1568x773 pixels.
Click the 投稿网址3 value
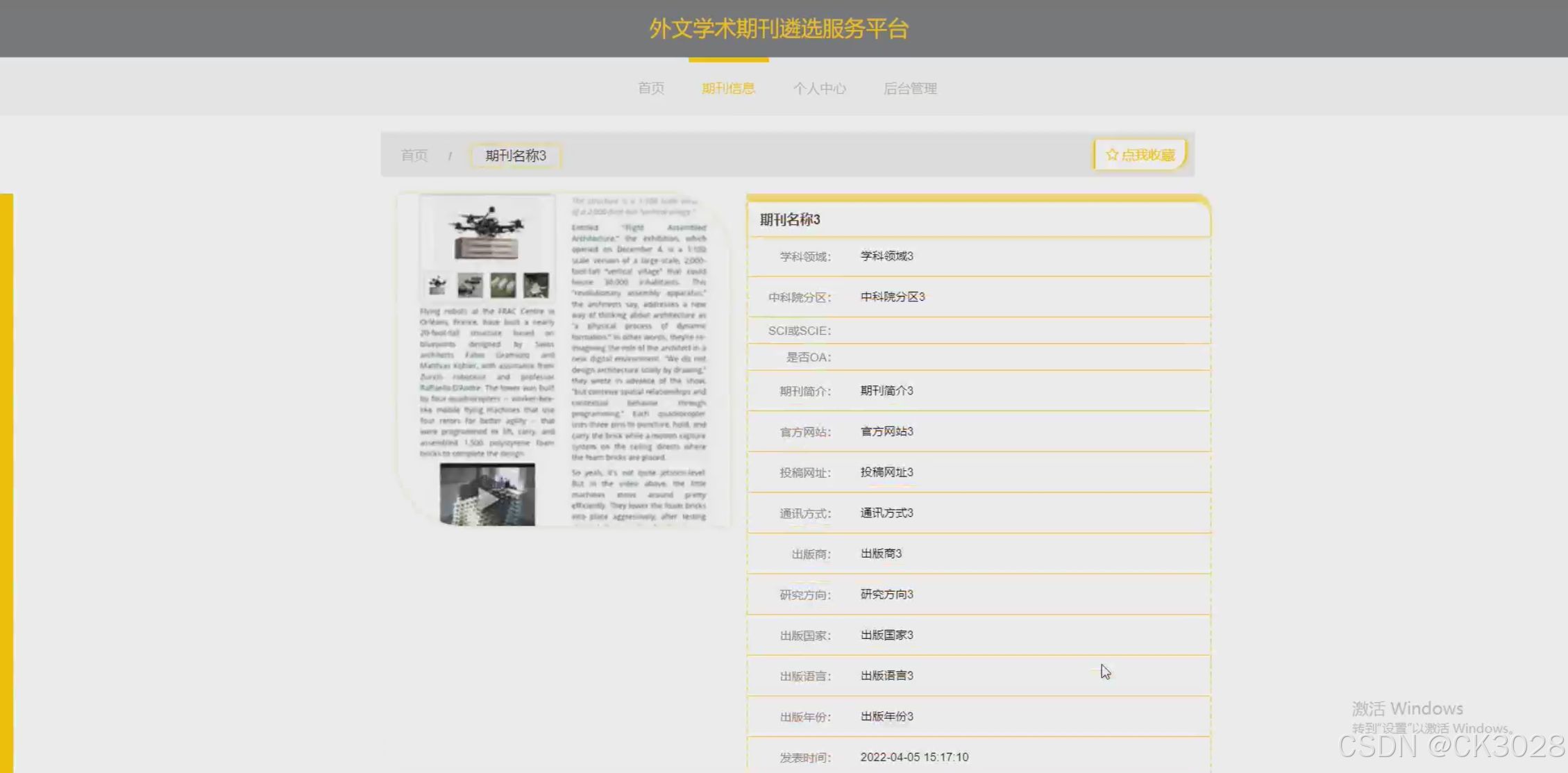(886, 472)
